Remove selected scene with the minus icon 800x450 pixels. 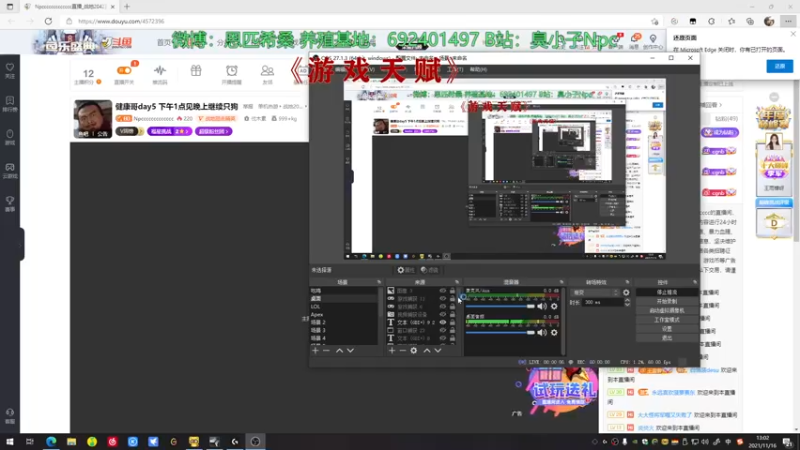coord(327,351)
